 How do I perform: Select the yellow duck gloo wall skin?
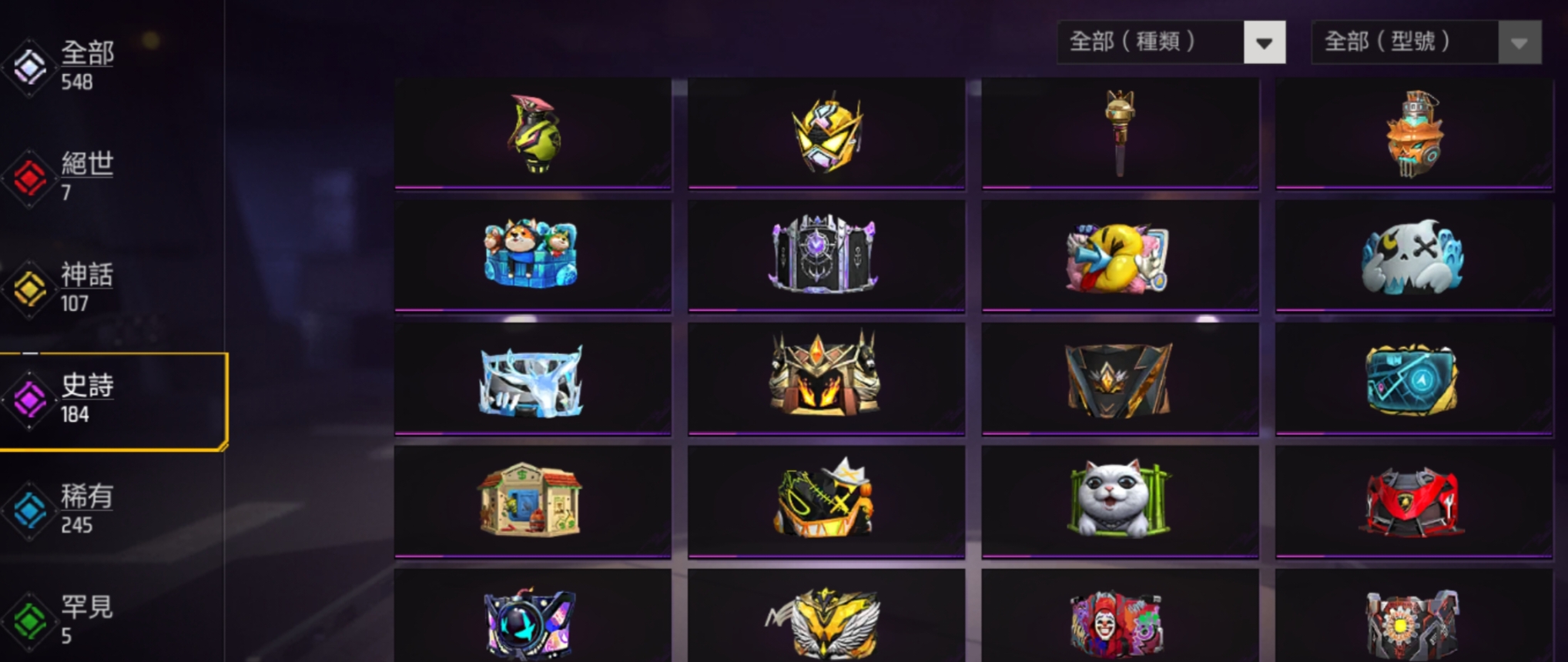tap(1120, 256)
